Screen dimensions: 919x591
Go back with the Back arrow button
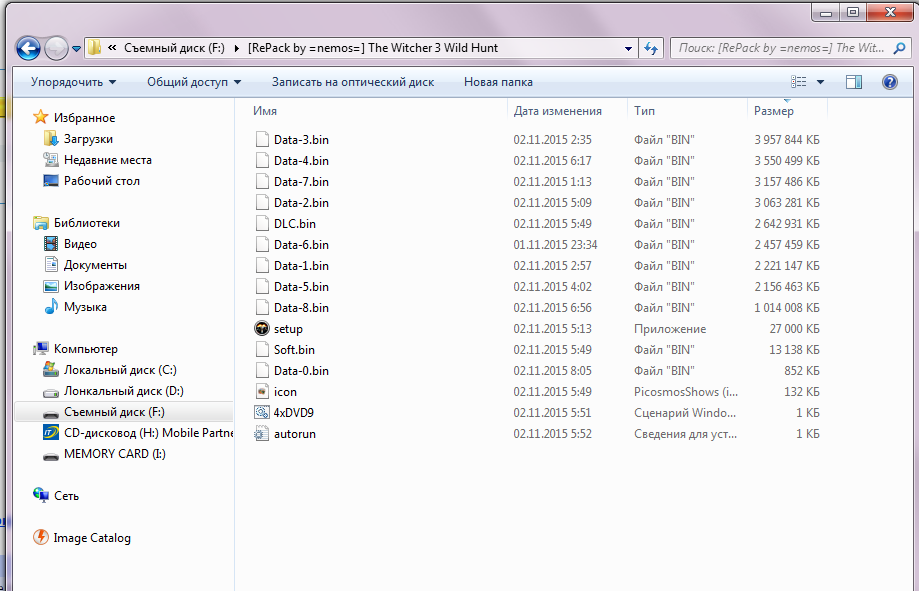(28, 48)
